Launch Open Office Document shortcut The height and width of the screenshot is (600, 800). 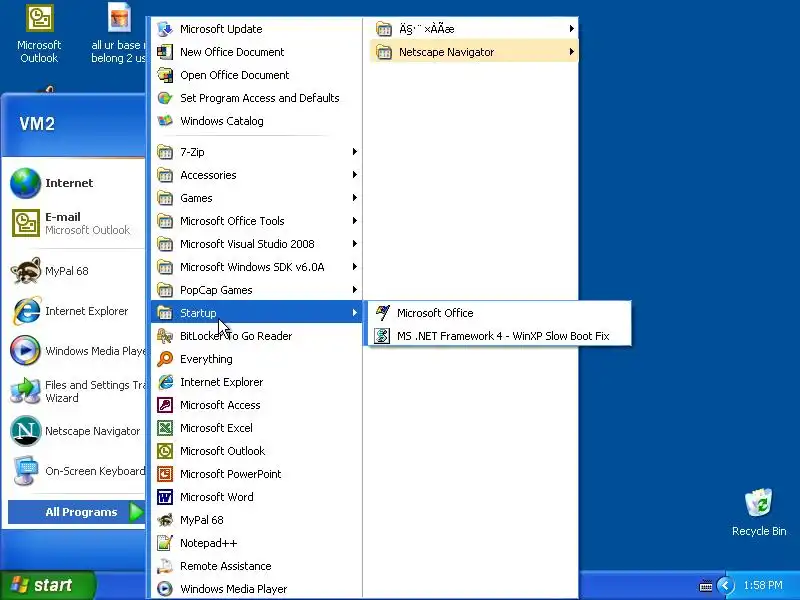[257, 75]
